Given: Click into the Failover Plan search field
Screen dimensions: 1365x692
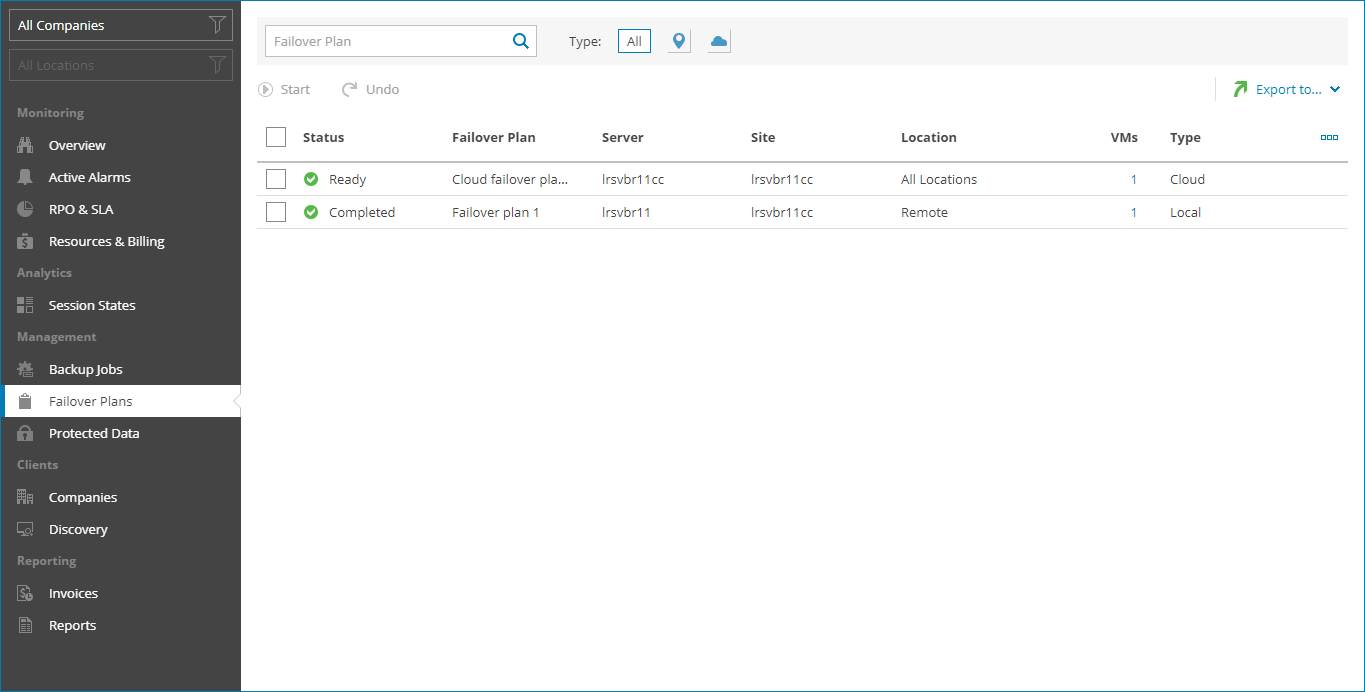Looking at the screenshot, I should tap(390, 41).
